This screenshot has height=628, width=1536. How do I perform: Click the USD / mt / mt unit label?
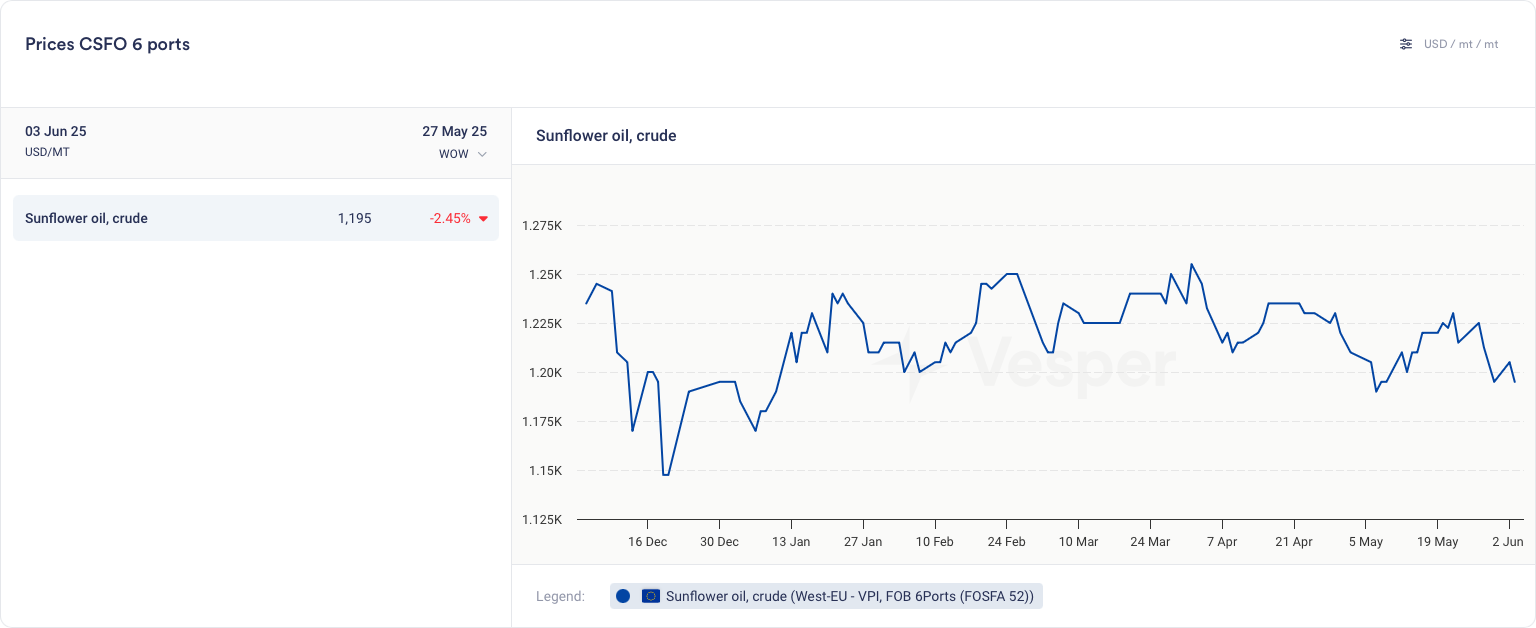1461,44
